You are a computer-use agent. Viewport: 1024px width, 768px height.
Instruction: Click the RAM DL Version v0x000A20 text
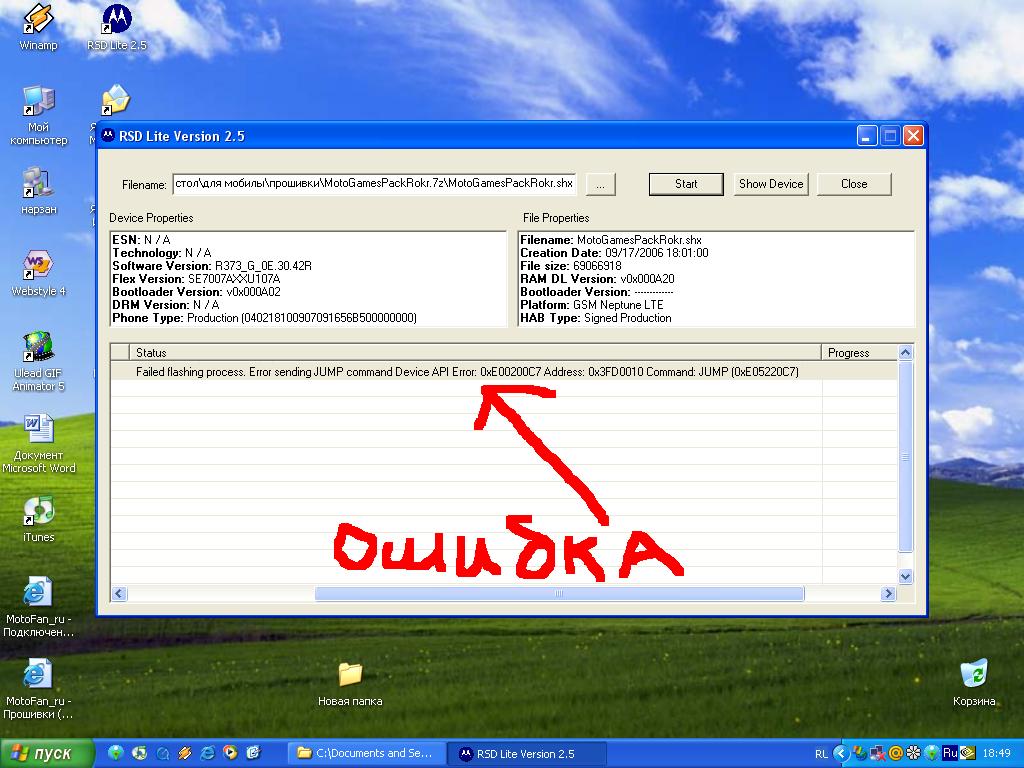597,279
